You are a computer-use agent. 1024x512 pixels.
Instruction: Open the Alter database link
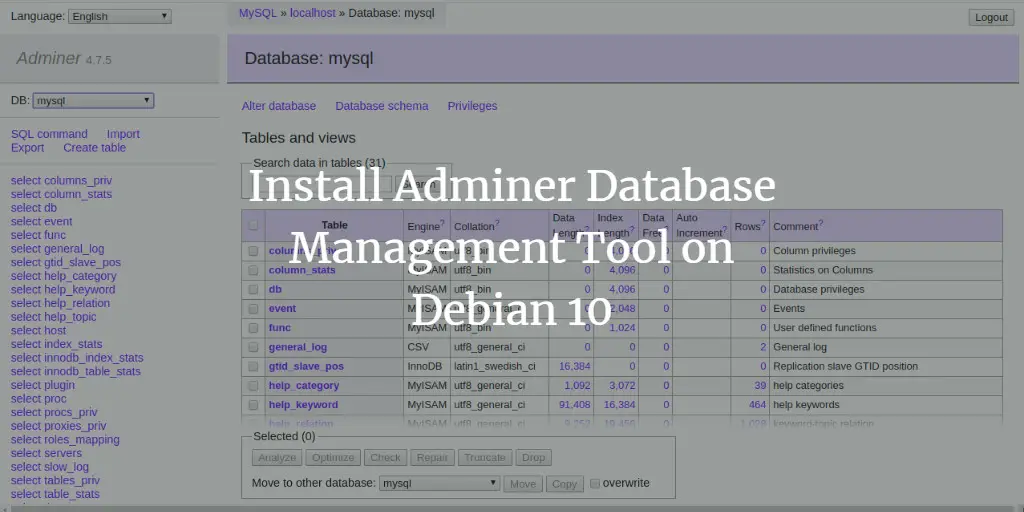[279, 106]
